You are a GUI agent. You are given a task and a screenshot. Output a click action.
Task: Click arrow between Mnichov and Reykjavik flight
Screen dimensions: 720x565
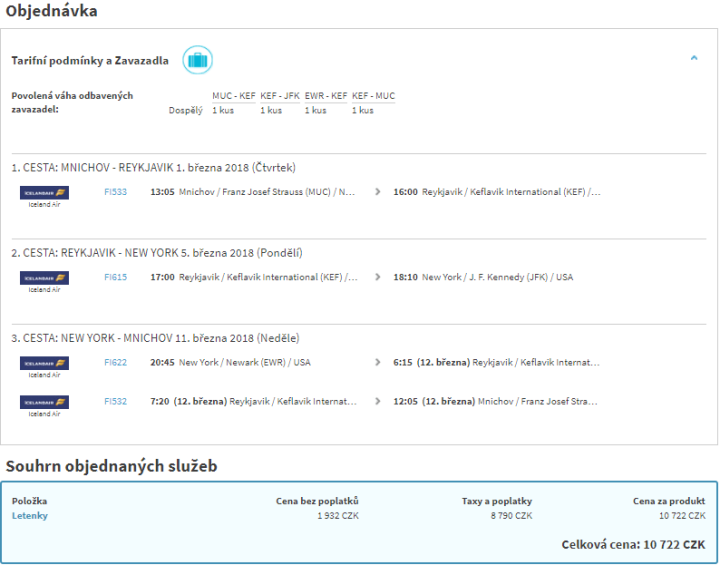[x=377, y=192]
